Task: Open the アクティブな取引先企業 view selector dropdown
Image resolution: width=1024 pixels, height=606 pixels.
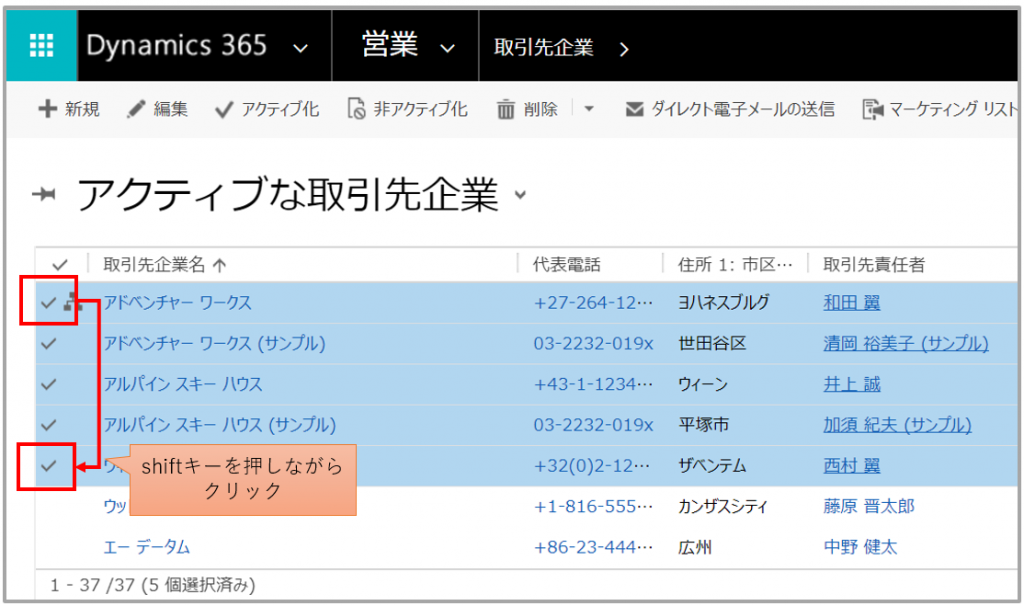Action: [x=519, y=195]
